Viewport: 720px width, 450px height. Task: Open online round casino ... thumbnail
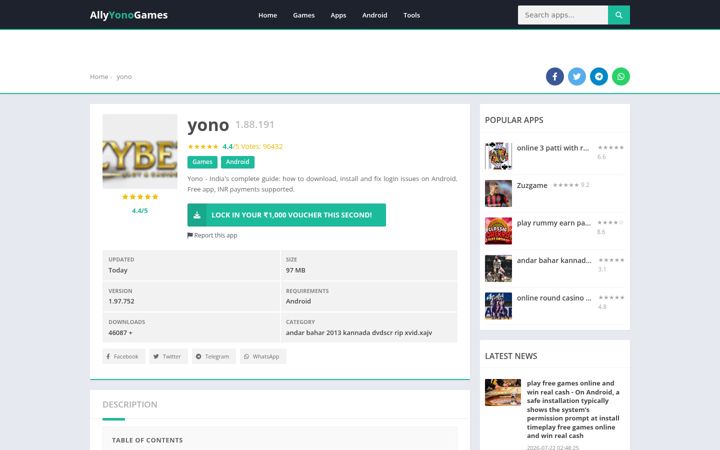[x=498, y=306]
